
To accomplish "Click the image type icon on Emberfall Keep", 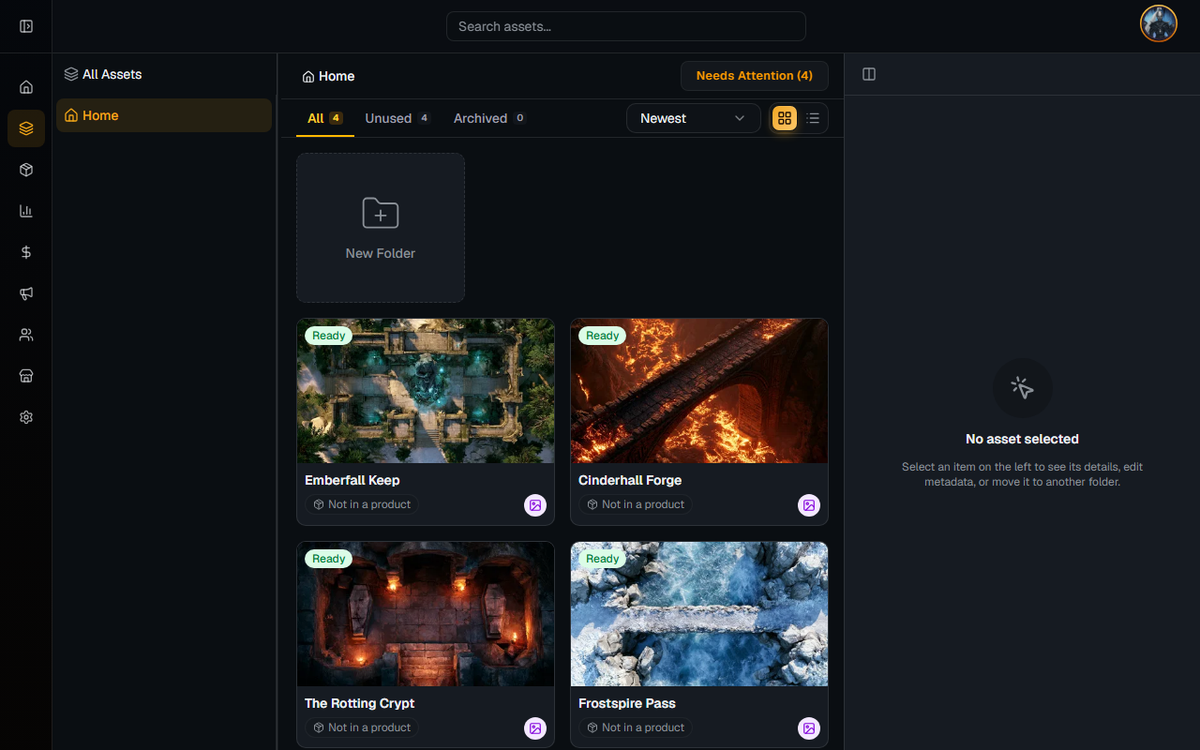I will point(535,505).
